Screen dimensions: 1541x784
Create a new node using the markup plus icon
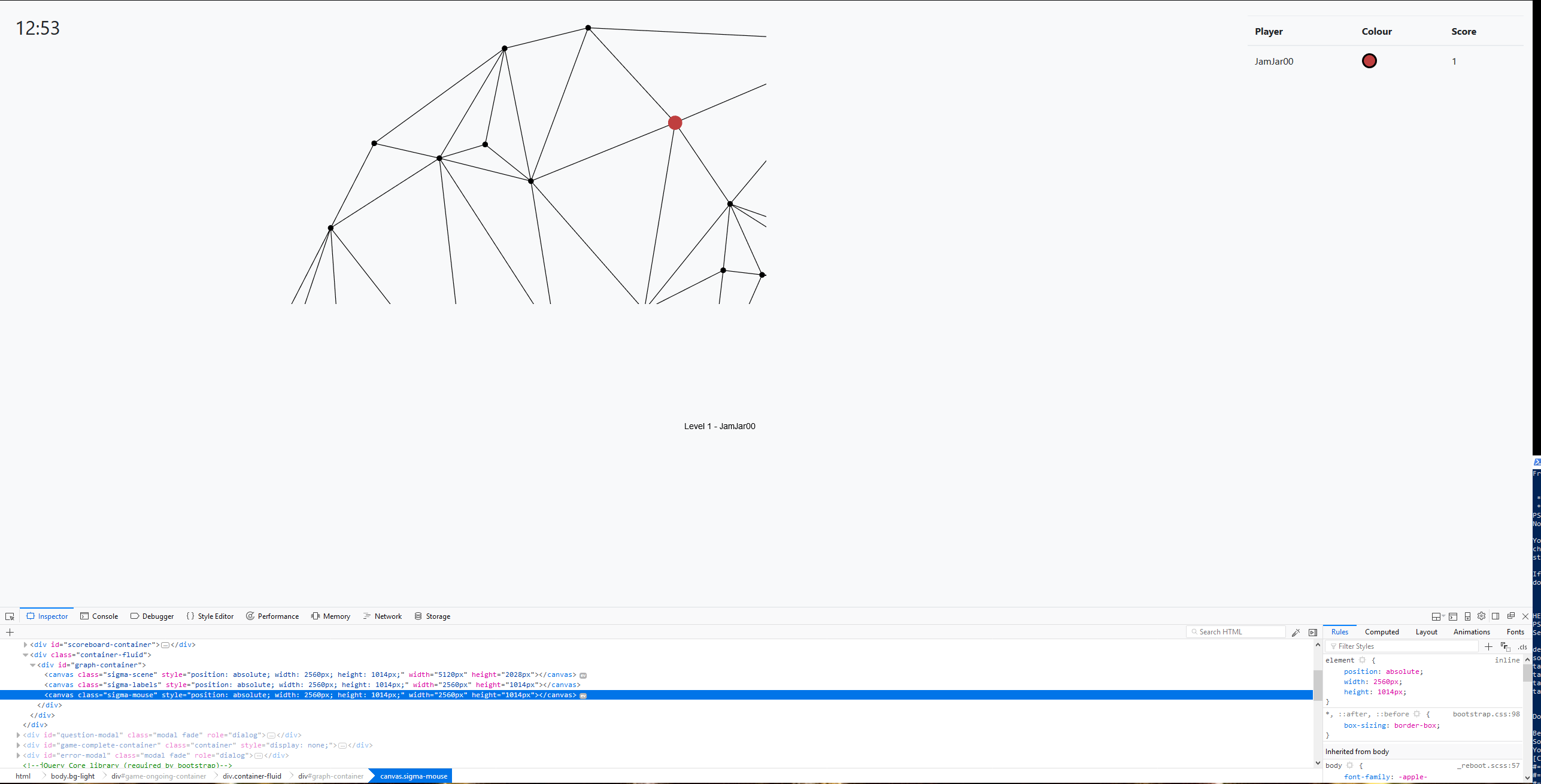pos(10,632)
